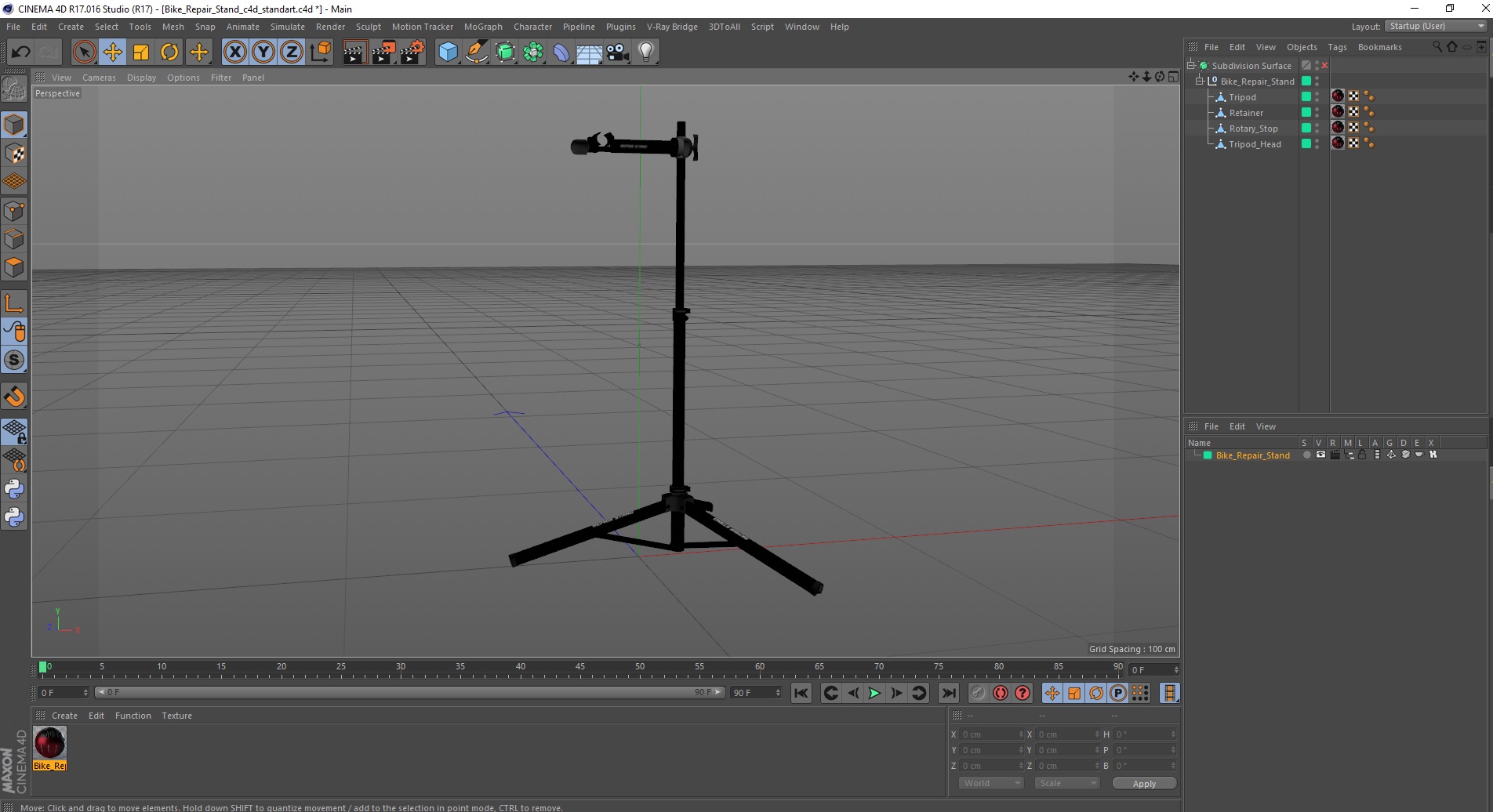Click Tripod layer color swatch
The image size is (1493, 812).
coord(1306,96)
